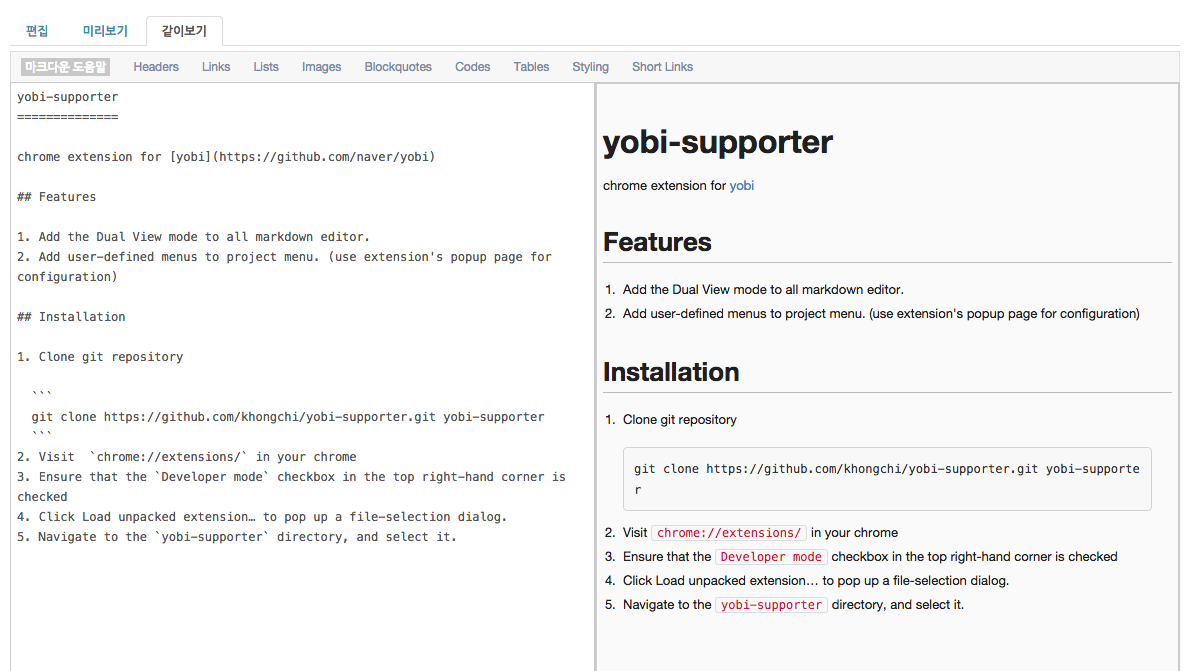The height and width of the screenshot is (671, 1189).
Task: Click the Installation heading in preview
Action: tap(671, 372)
